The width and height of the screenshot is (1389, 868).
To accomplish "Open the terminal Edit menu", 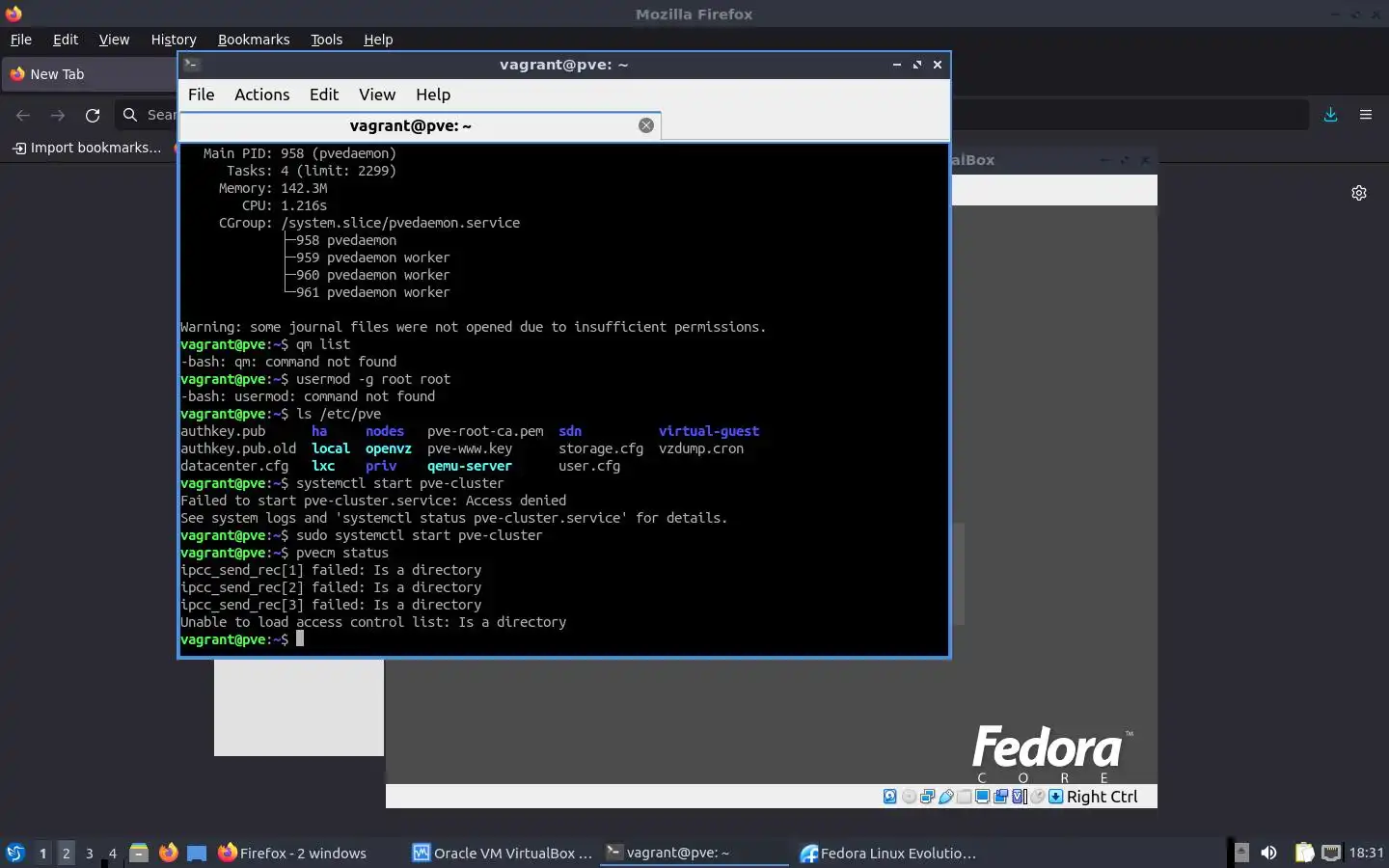I will click(324, 95).
